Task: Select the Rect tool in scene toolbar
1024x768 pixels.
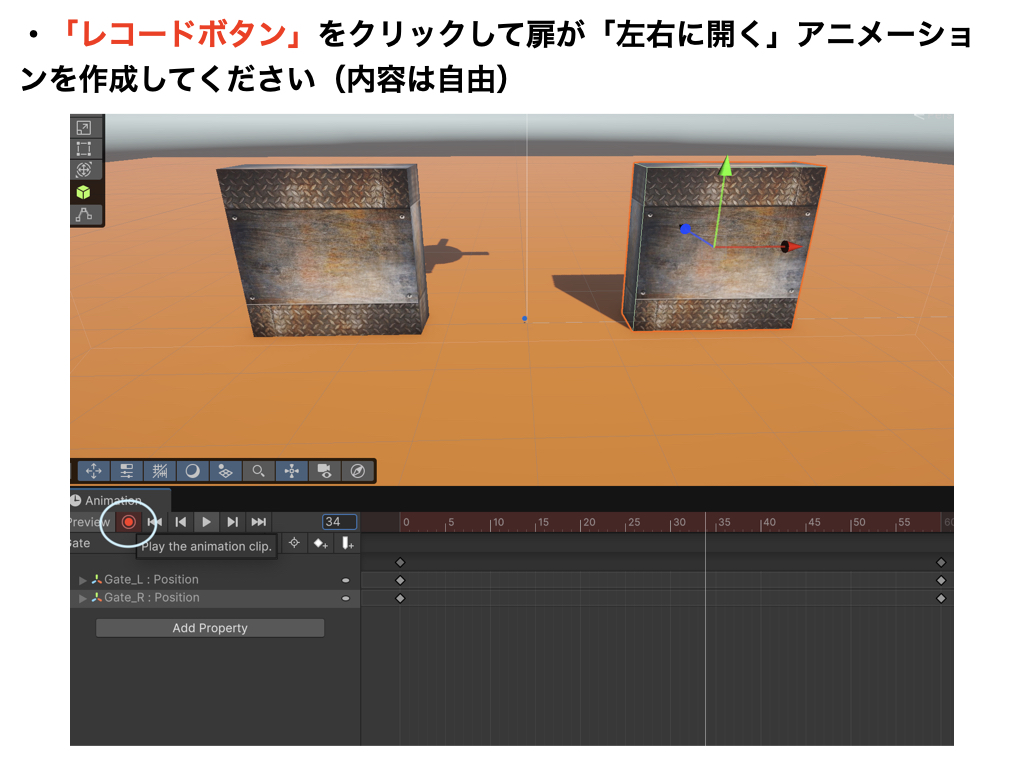Action: pos(84,149)
